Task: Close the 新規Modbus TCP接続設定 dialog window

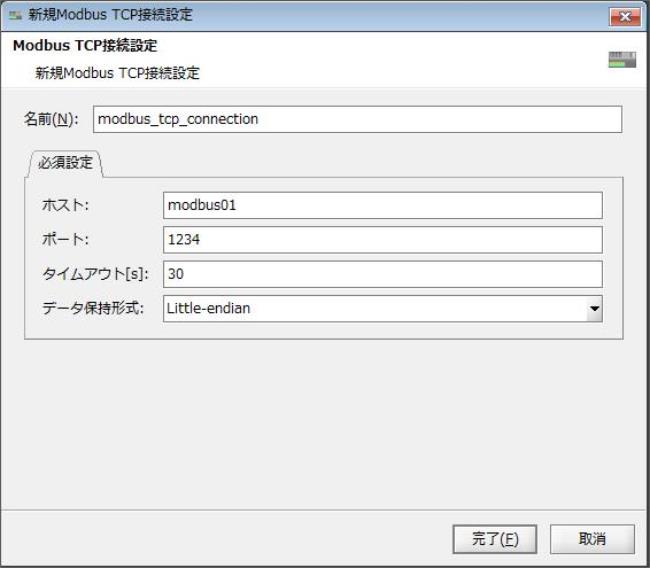Action: pos(623,16)
